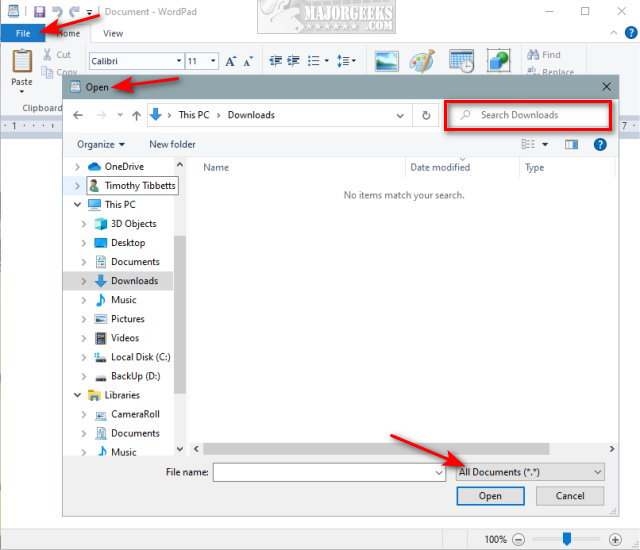640x550 pixels.
Task: Click the Search Downloads field
Action: coord(528,115)
